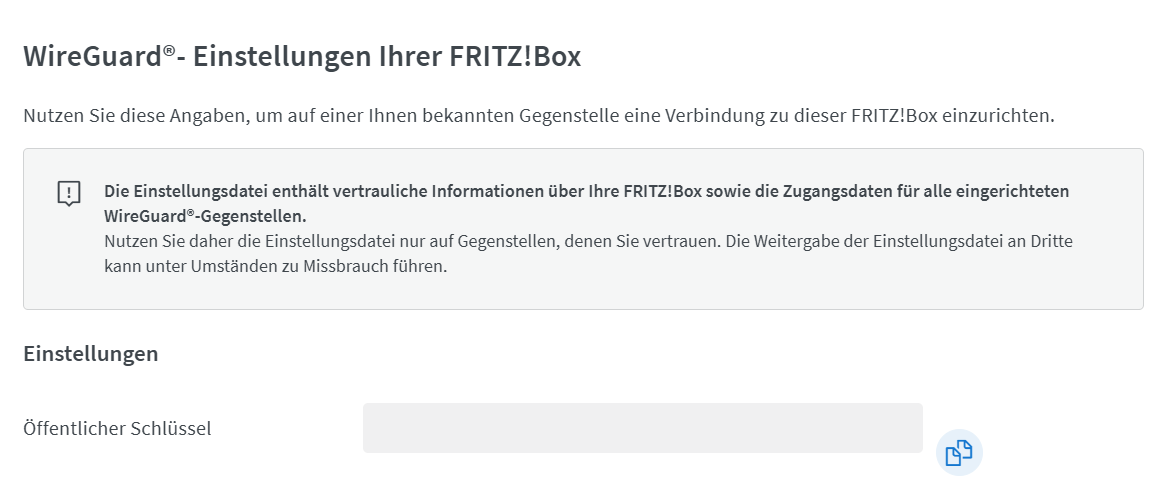This screenshot has width=1159, height=480.
Task: Click the Öffentlicher Schlüssel label
Action: [x=117, y=429]
